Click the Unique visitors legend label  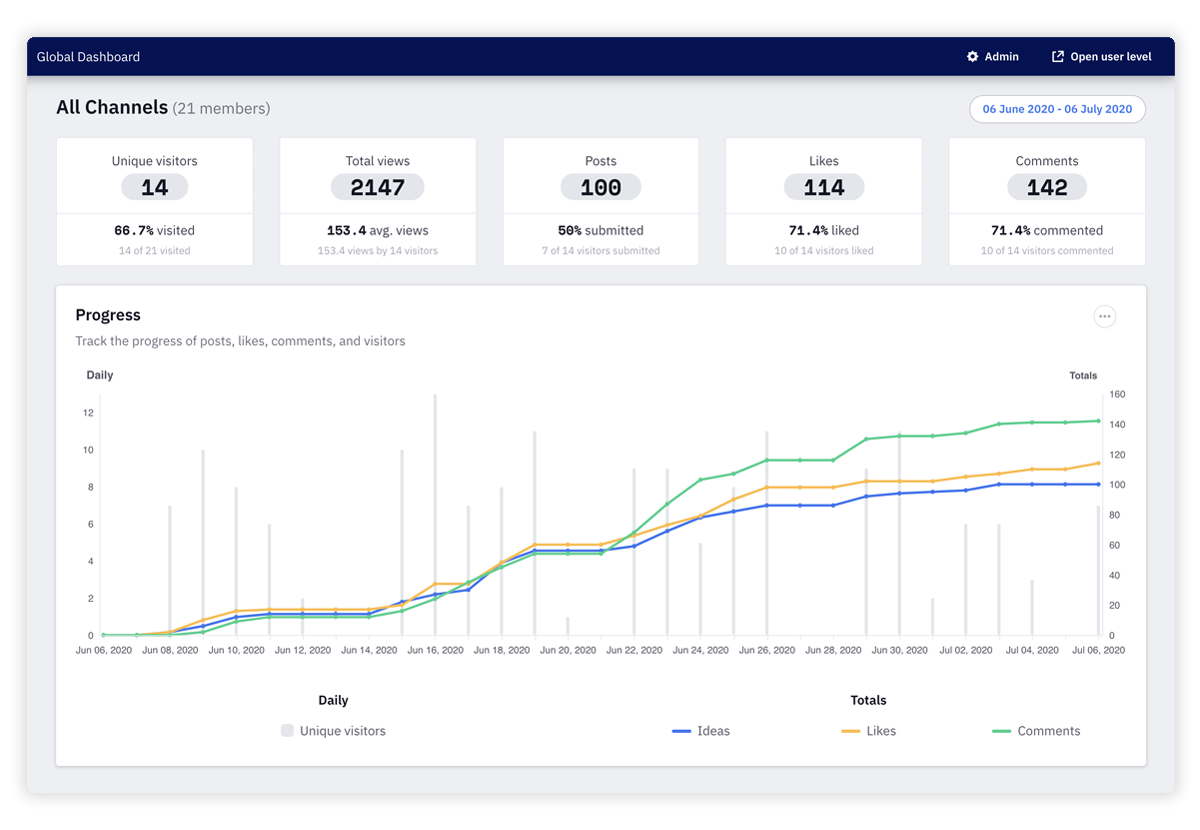click(x=343, y=731)
